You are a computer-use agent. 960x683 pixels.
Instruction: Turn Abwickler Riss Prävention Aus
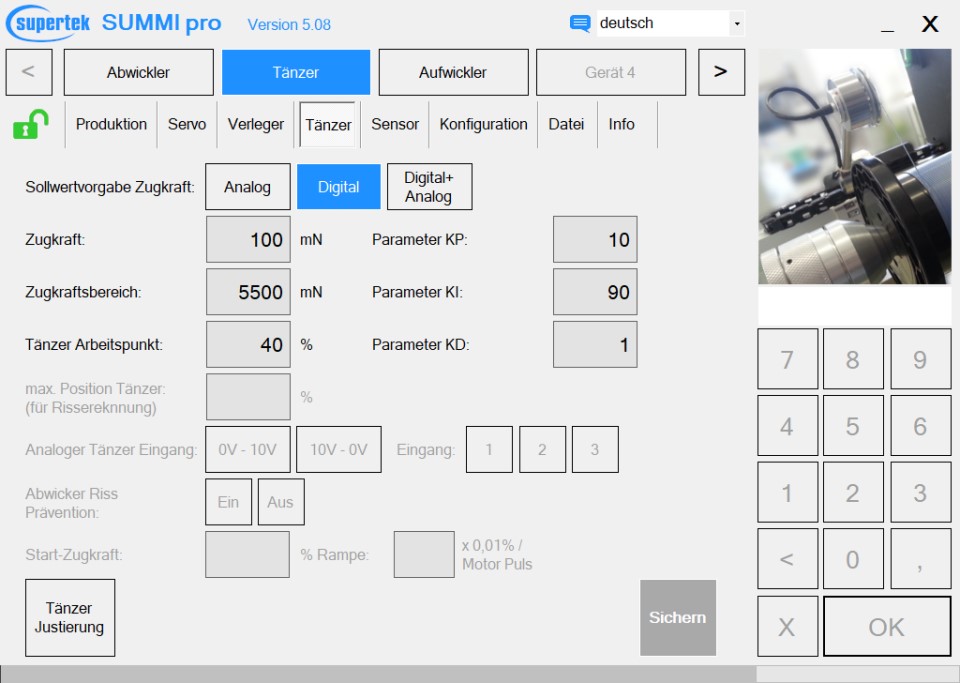(x=281, y=502)
